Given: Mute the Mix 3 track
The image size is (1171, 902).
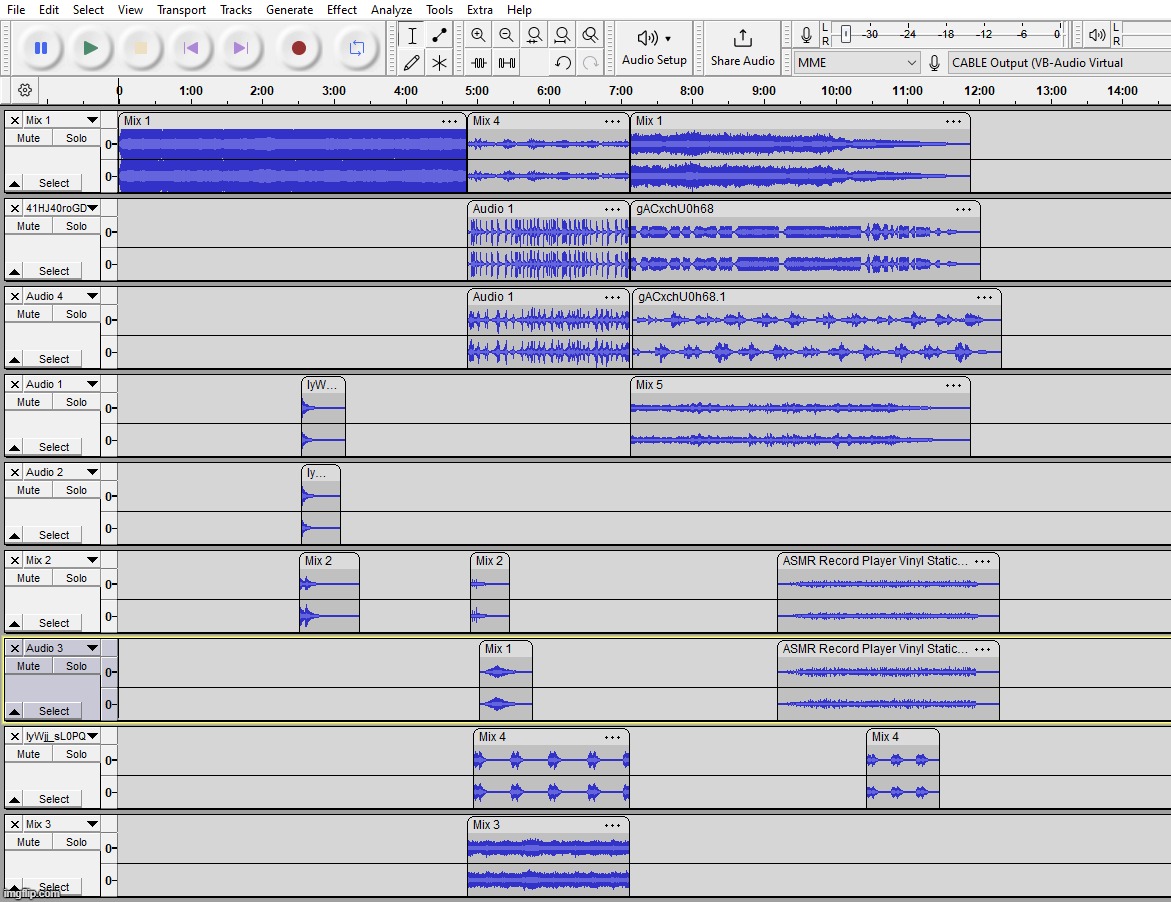Looking at the screenshot, I should click(27, 841).
